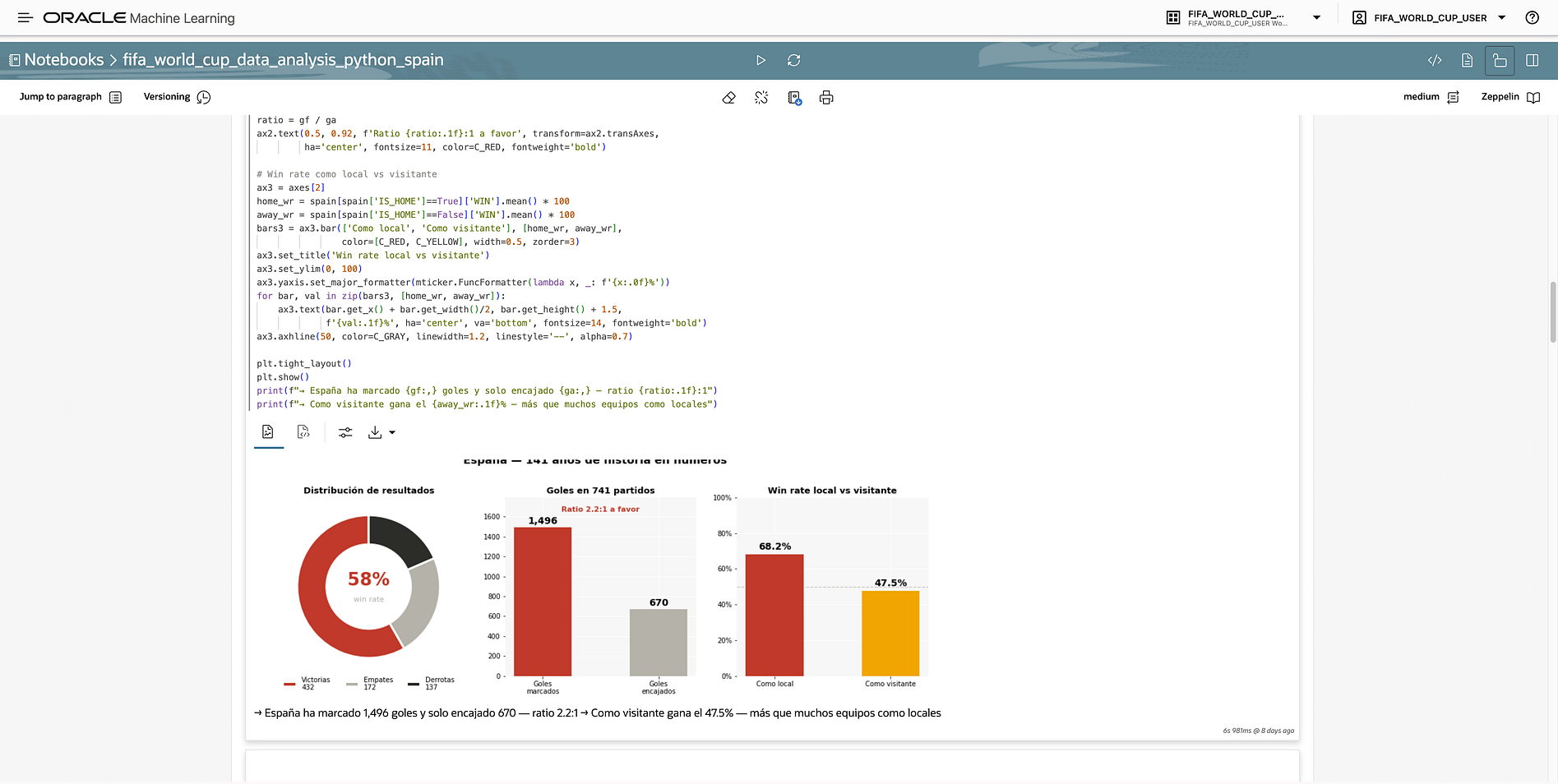Open Jump to paragraph list

(x=71, y=97)
